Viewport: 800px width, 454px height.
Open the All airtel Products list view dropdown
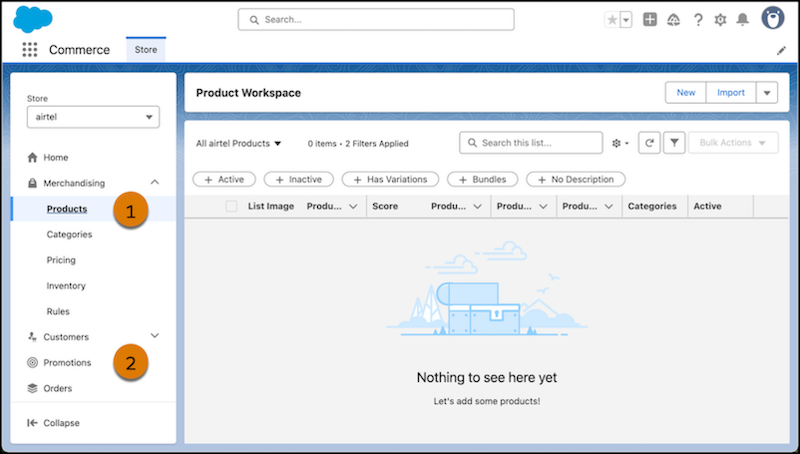(239, 143)
